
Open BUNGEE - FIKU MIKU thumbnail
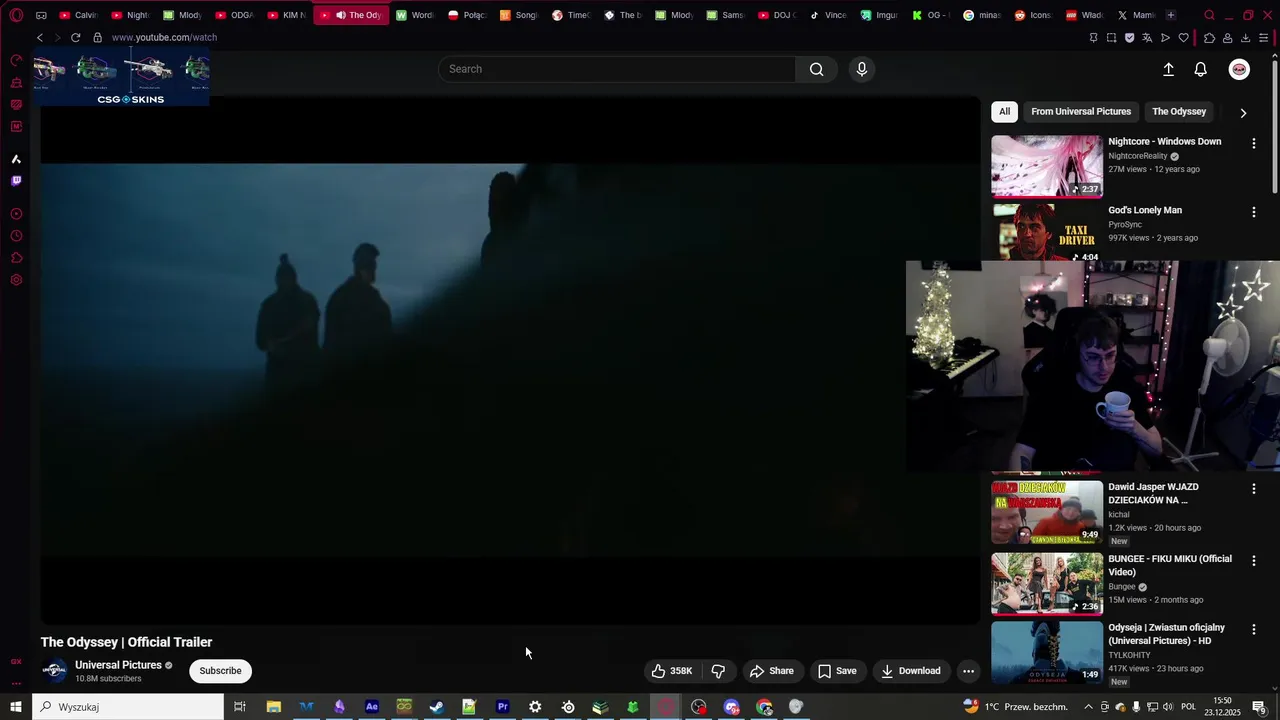pos(1047,584)
